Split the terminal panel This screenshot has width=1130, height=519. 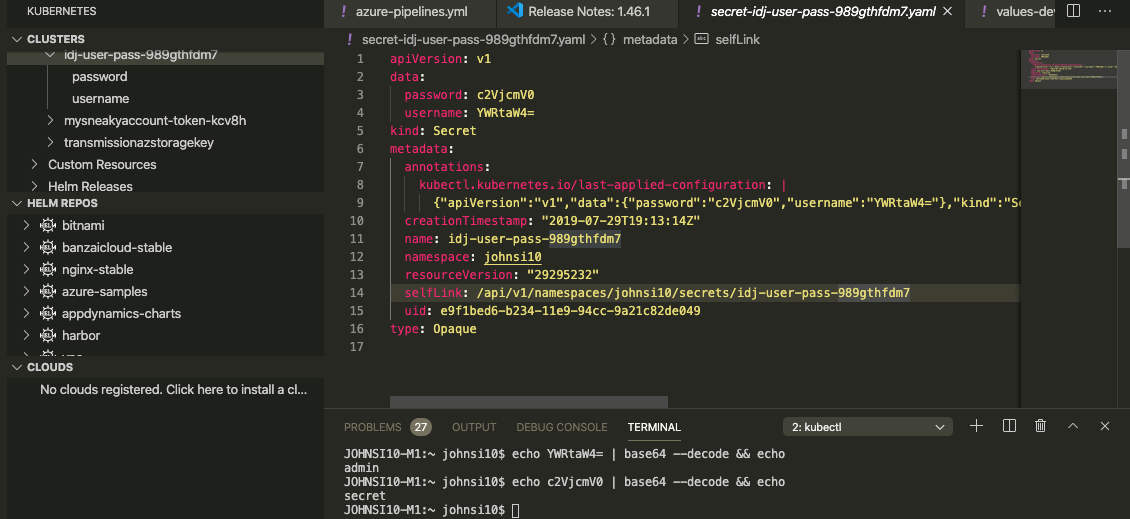pyautogui.click(x=1009, y=426)
